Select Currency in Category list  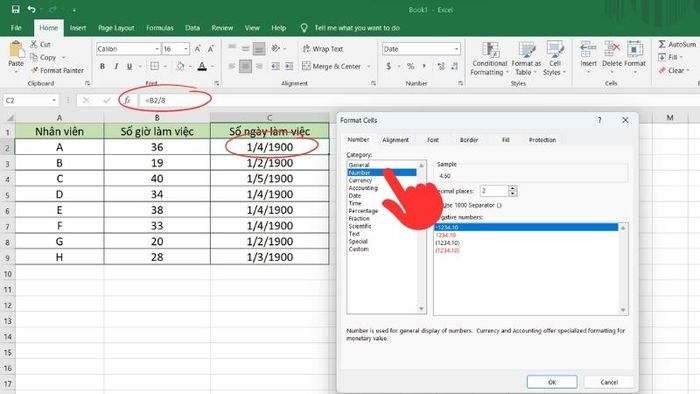click(x=360, y=180)
